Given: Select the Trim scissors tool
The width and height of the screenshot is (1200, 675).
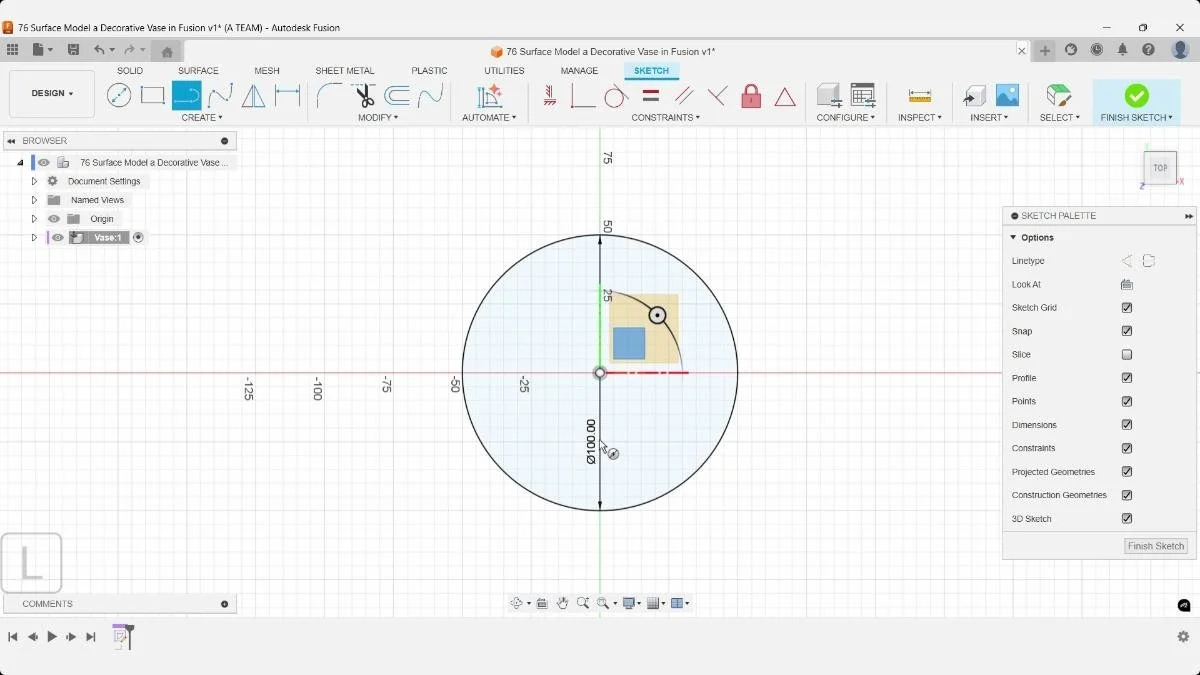Looking at the screenshot, I should [x=364, y=96].
